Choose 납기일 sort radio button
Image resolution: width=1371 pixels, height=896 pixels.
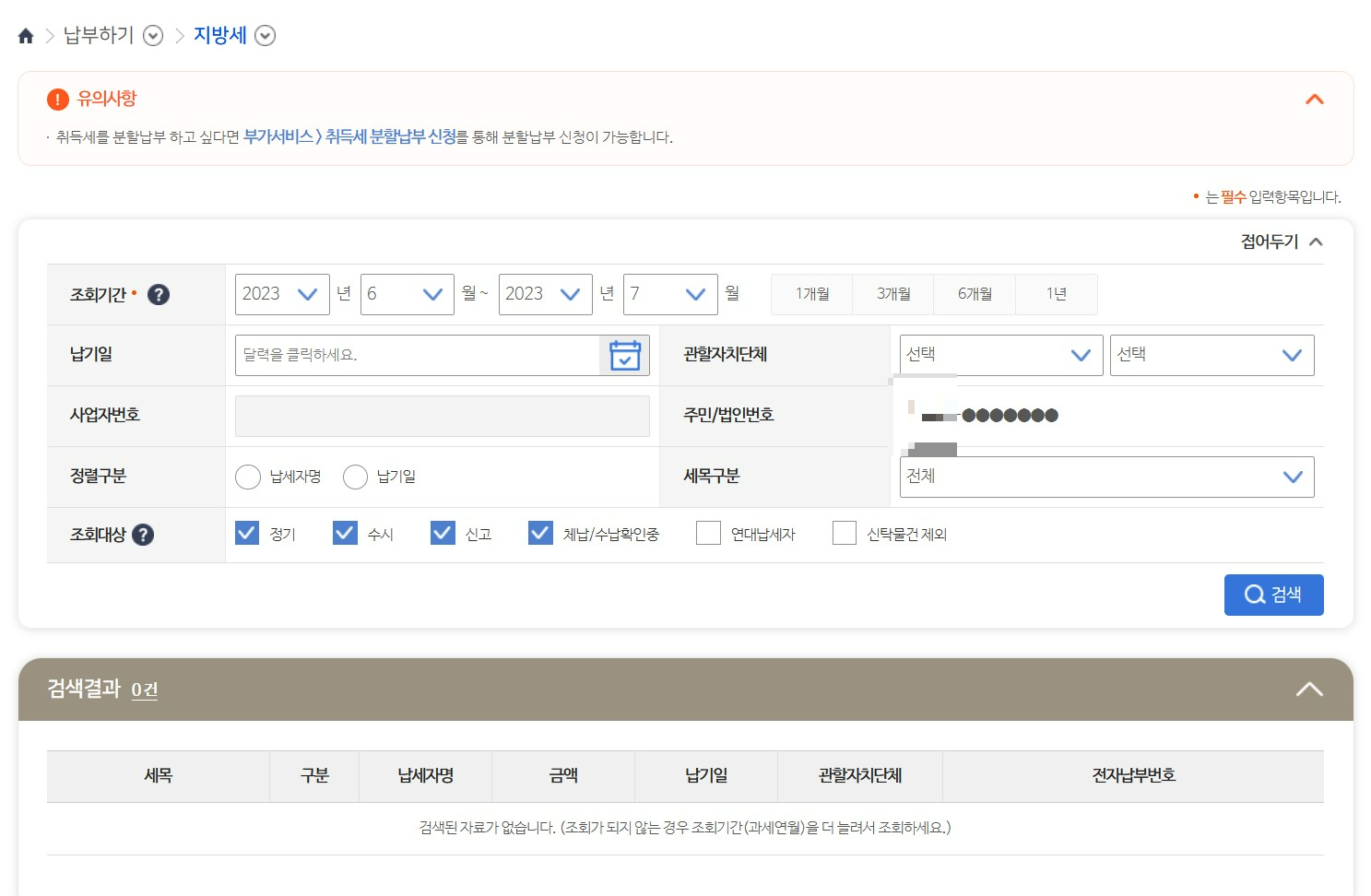(x=355, y=477)
